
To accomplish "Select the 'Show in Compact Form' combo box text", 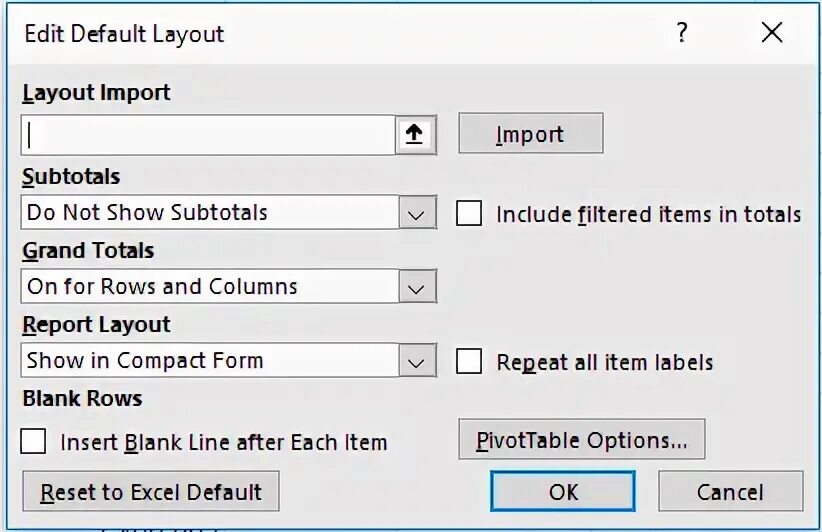I will pos(145,361).
